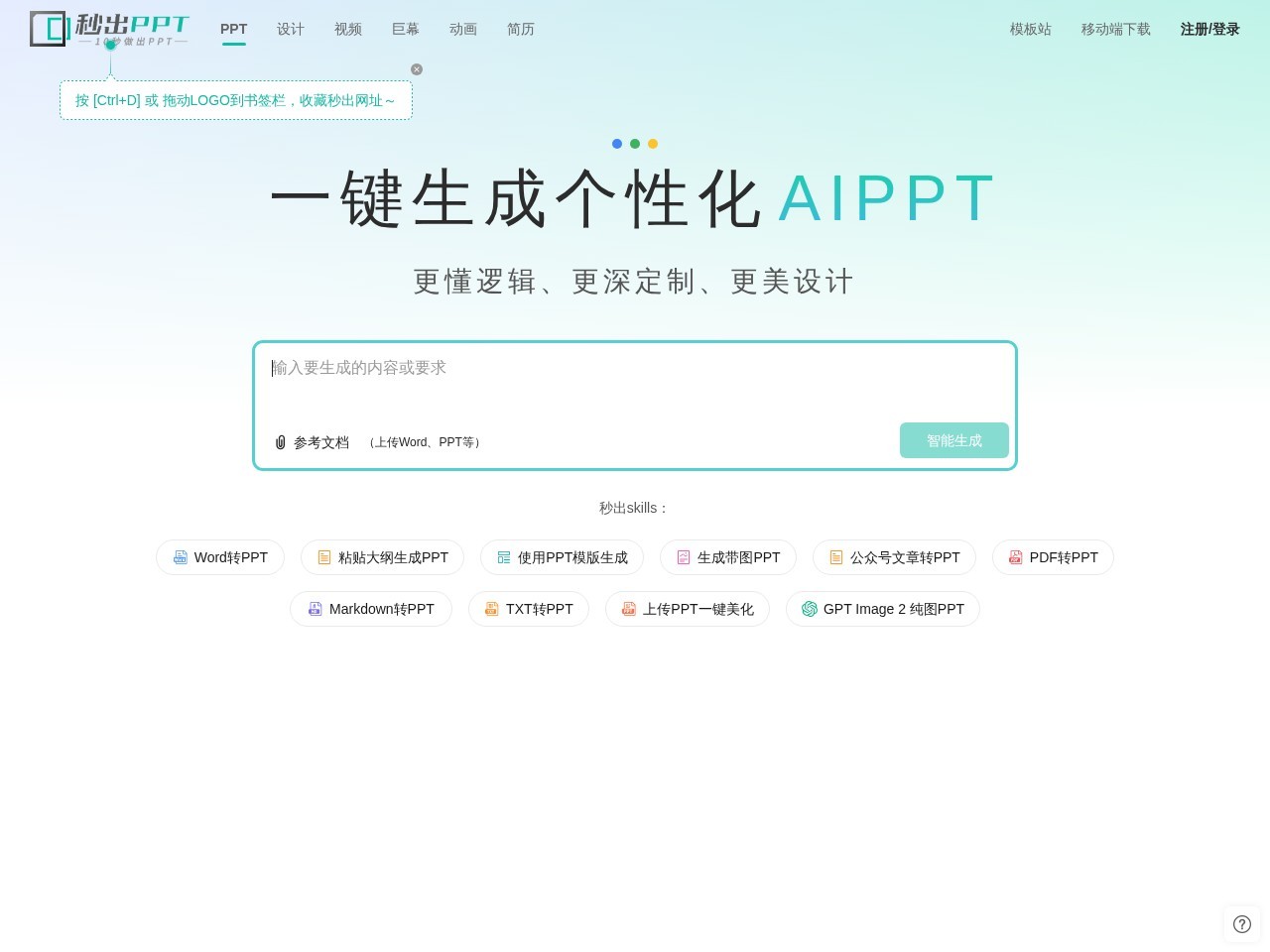Choose the TXT转PPT skill label

540,609
